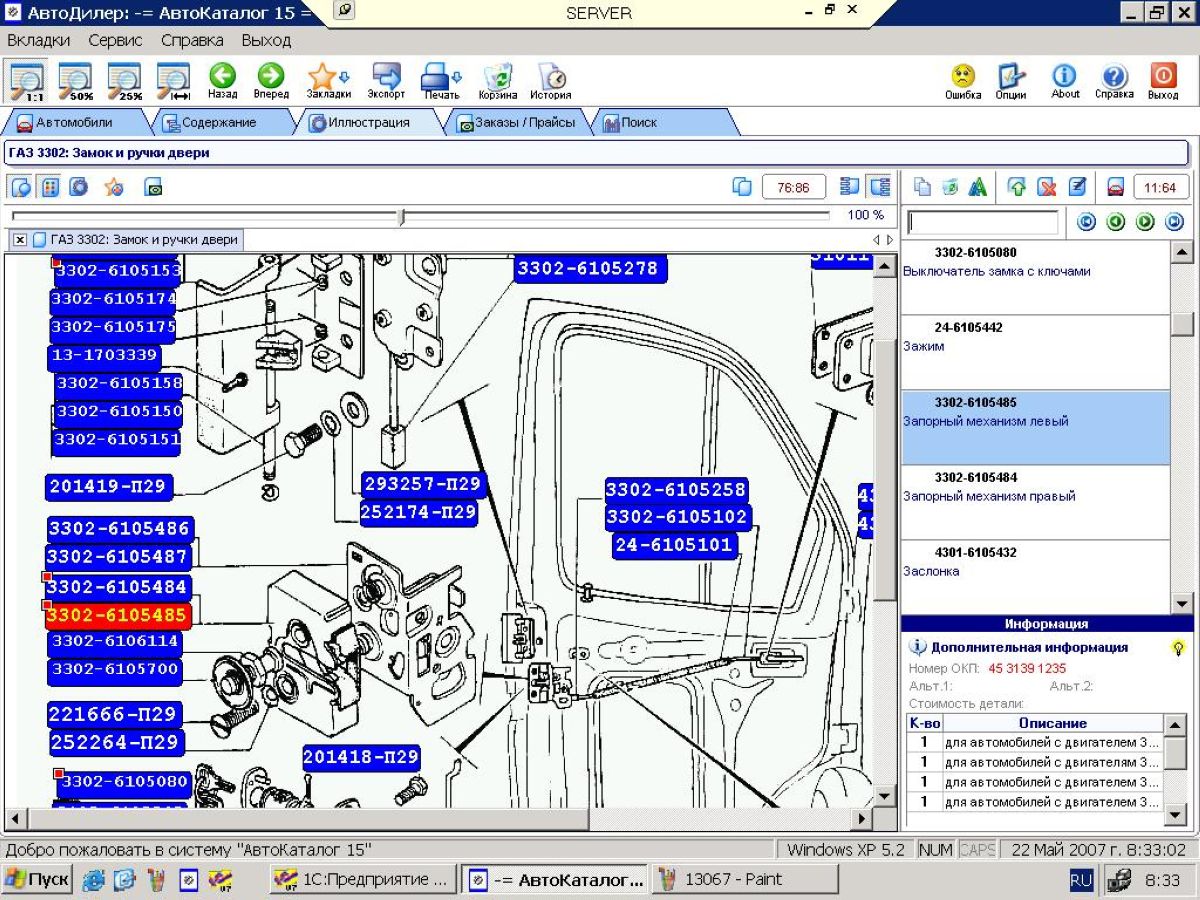Viewport: 1200px width, 900px height.
Task: Set illustration zoom to 50%
Action: click(75, 81)
